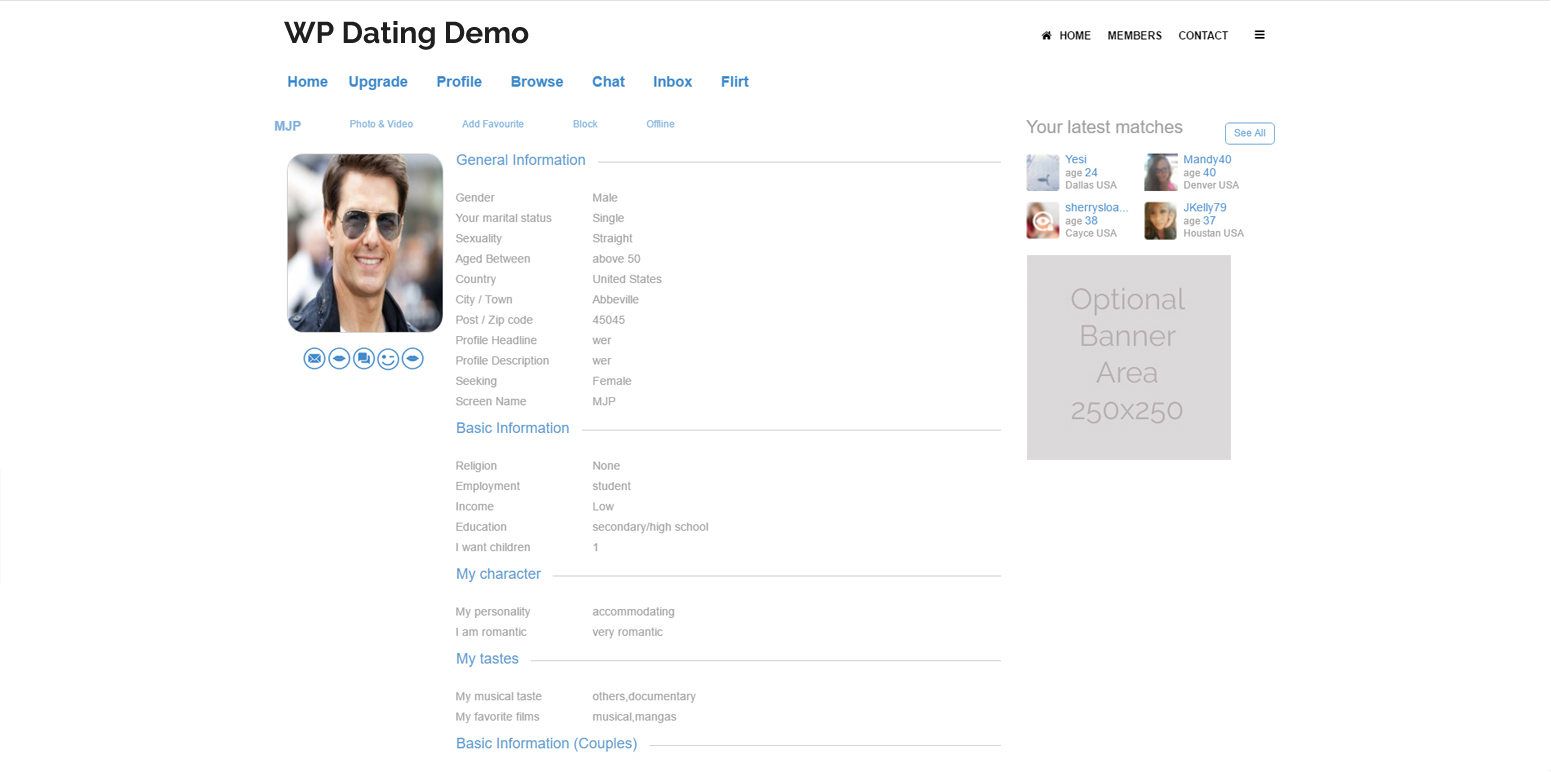Click the Offline status link

[660, 124]
